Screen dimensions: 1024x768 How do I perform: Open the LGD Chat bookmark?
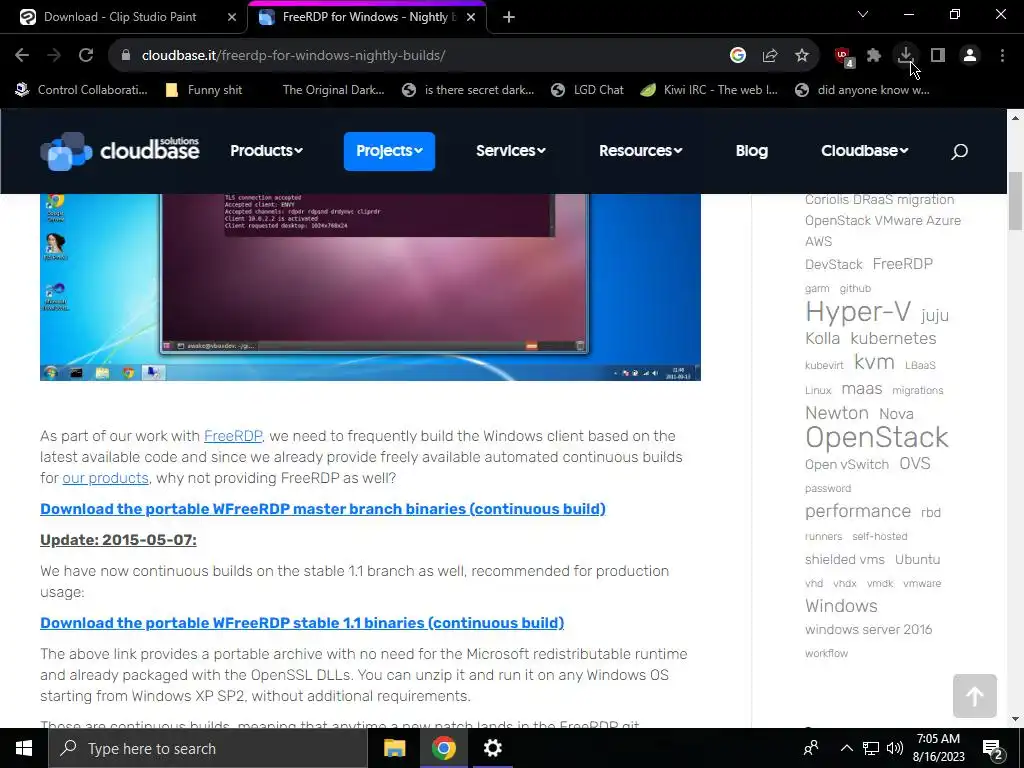coord(588,90)
